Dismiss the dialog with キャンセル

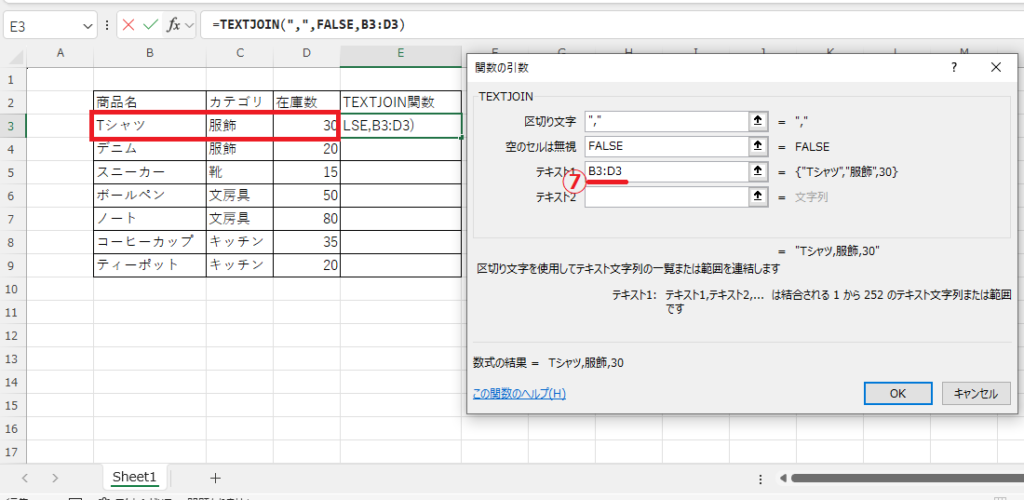[976, 393]
